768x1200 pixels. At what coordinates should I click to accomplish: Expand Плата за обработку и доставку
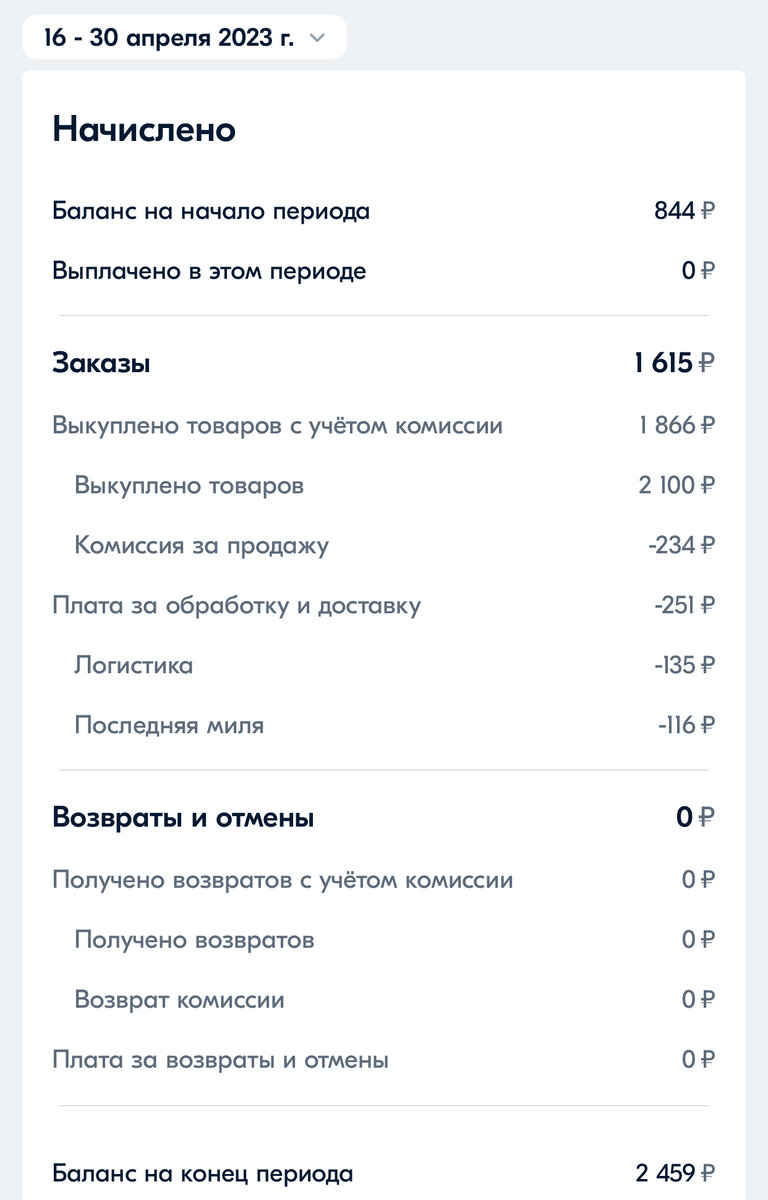[x=384, y=606]
